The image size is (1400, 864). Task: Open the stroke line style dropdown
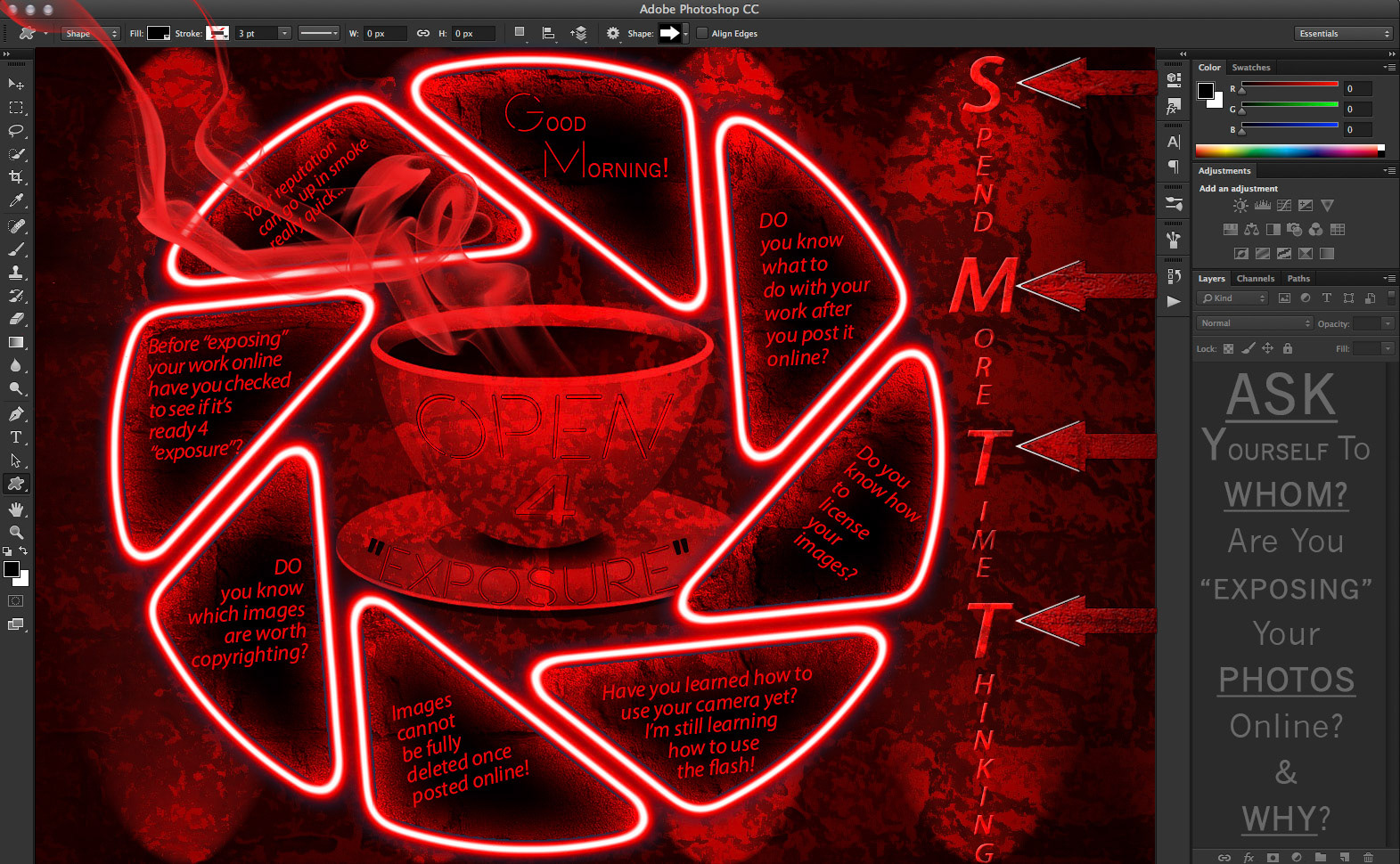point(319,33)
